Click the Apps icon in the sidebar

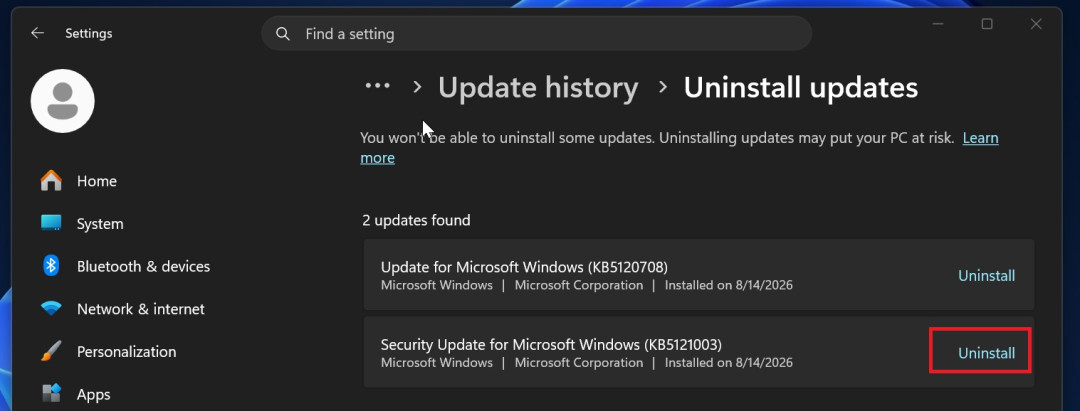point(51,394)
